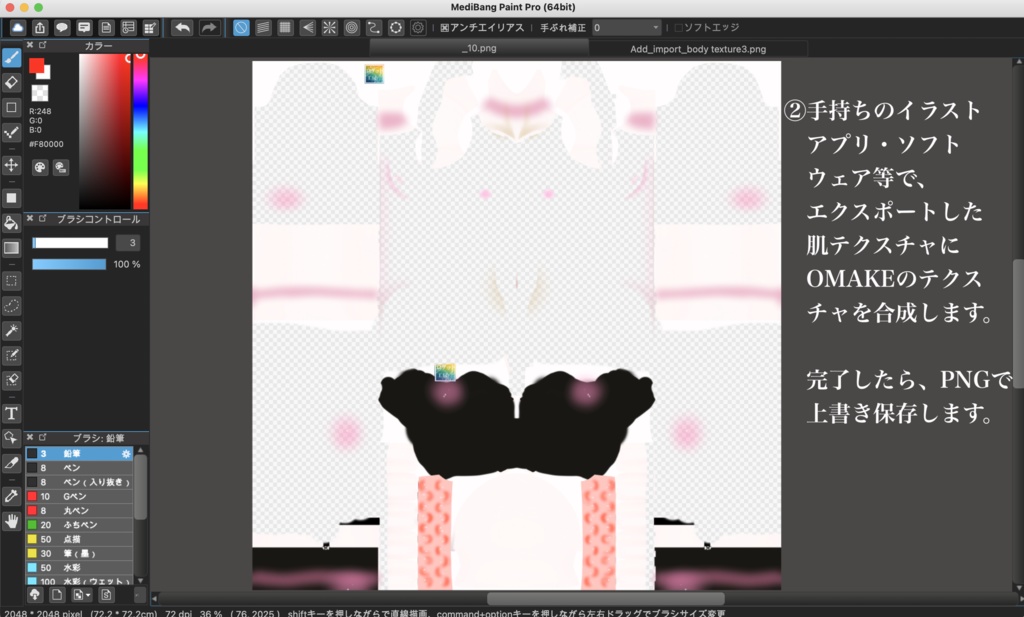Screen dimensions: 1024x617
Task: Close the カラー panel with its X
Action: (30, 45)
